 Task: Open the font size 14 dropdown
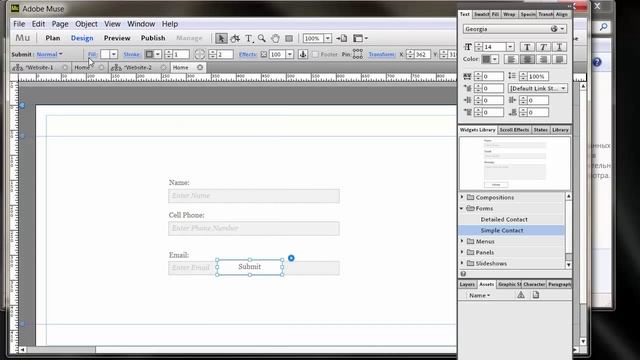510,47
